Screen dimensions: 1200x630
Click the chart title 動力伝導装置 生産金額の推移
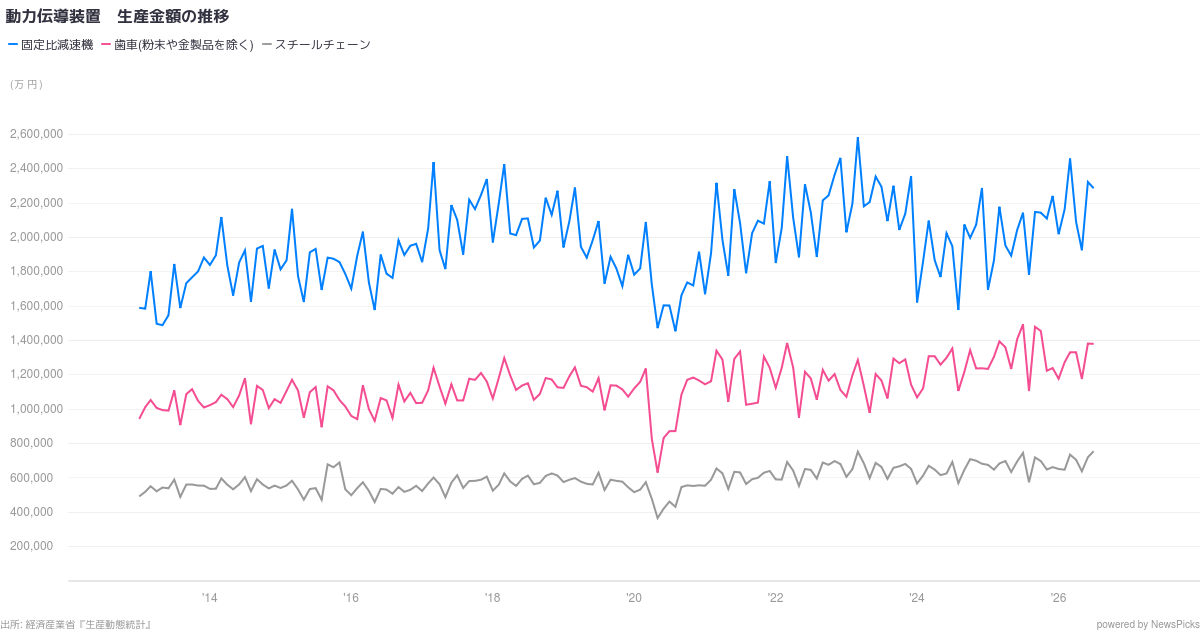tap(117, 16)
